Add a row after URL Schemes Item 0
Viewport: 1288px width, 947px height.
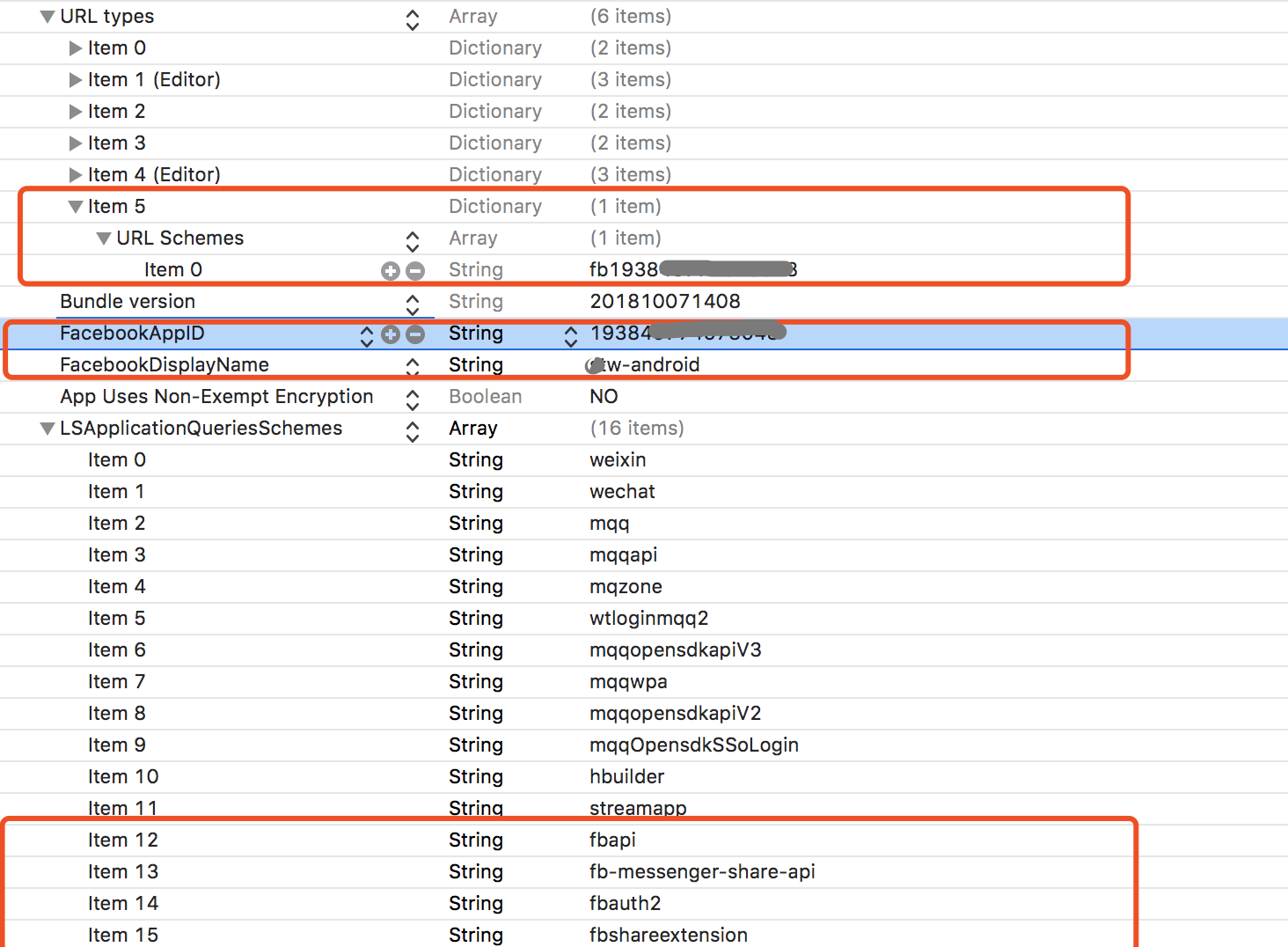click(391, 271)
